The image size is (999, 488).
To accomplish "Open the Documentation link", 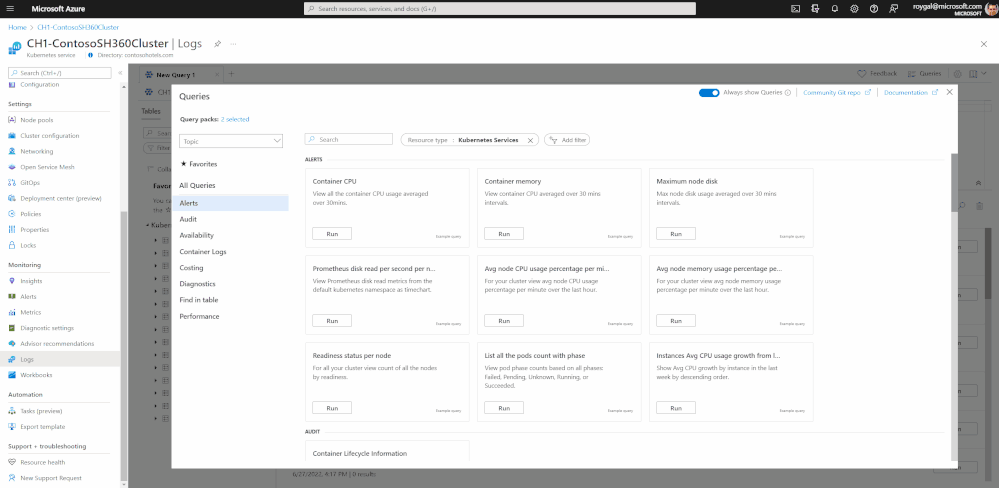I will click(x=911, y=92).
